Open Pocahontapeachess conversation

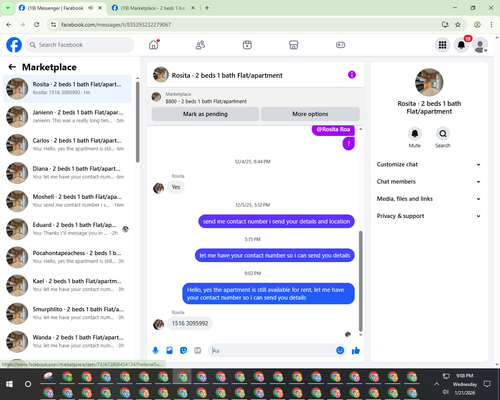pyautogui.click(x=67, y=257)
